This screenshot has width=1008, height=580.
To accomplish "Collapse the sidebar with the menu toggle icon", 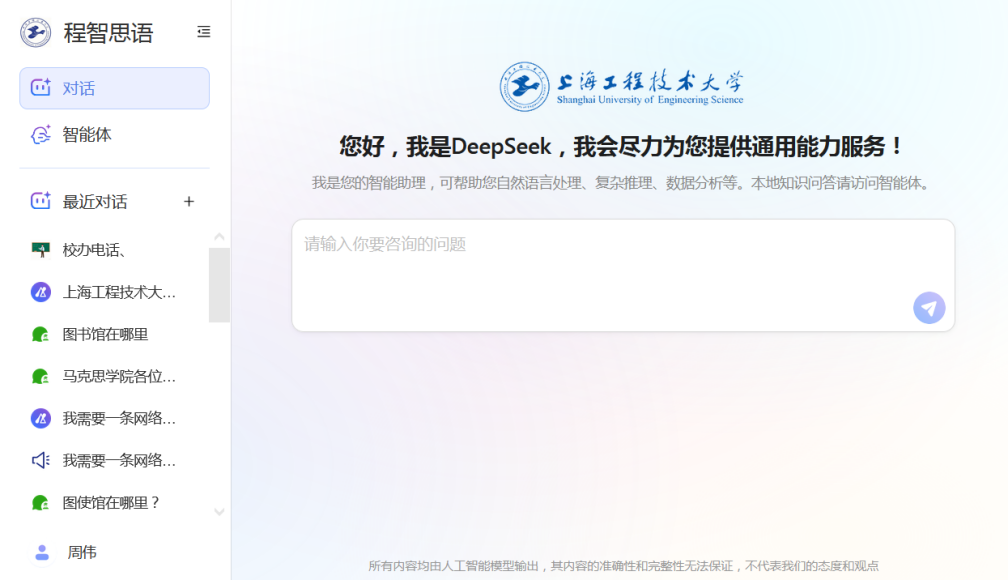I will (204, 32).
